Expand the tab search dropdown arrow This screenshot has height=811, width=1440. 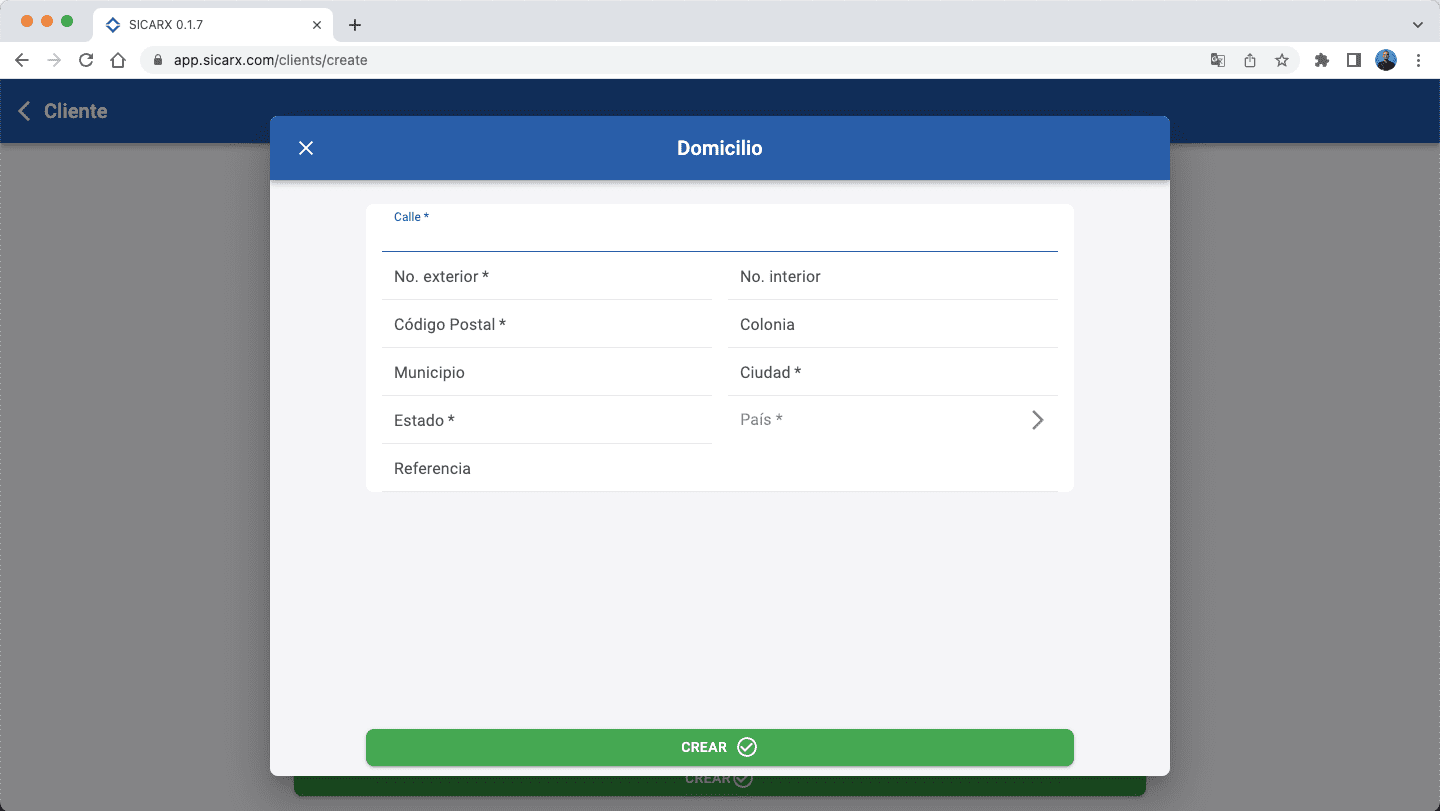[x=1417, y=24]
